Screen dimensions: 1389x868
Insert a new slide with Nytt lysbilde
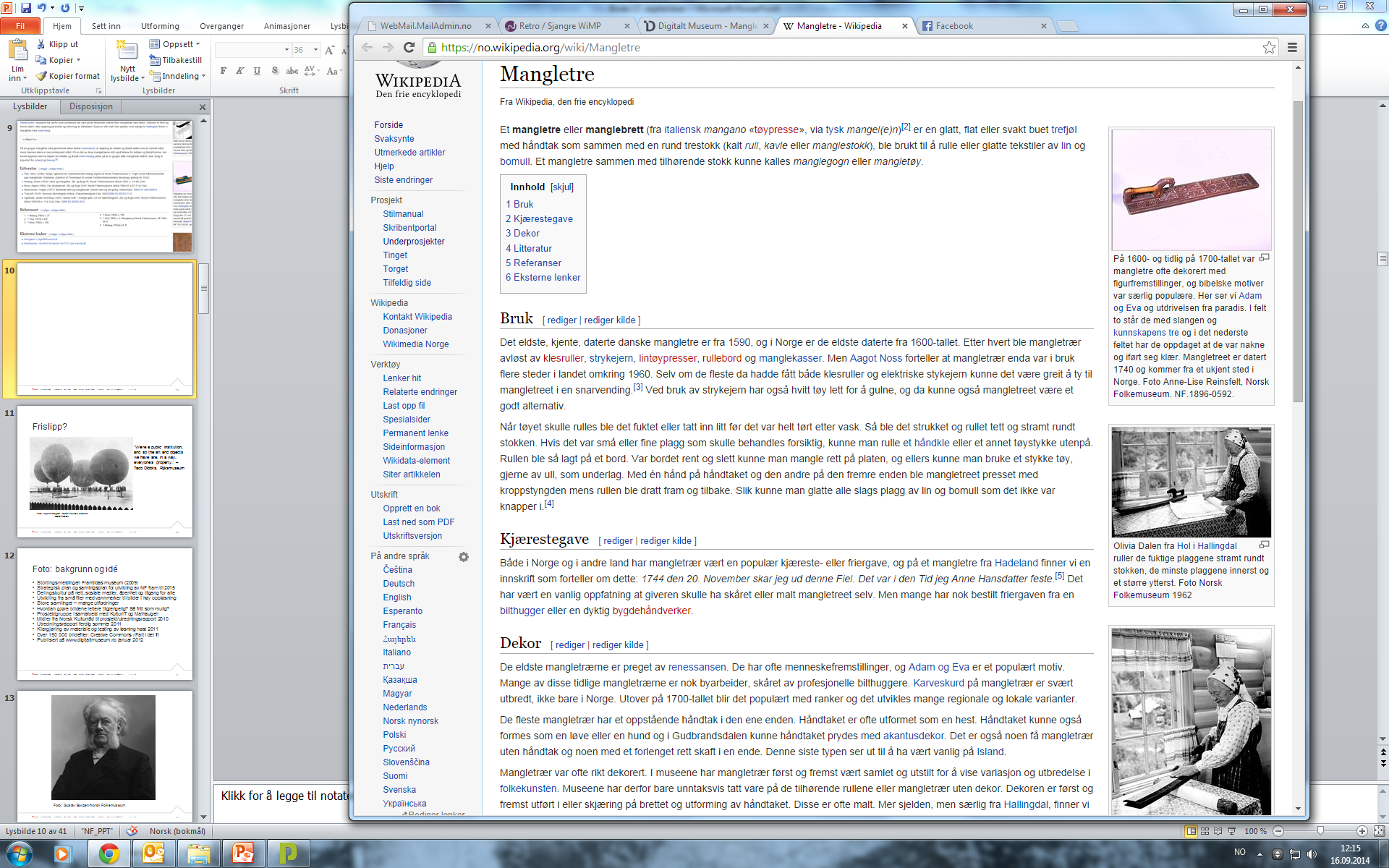coord(127,61)
